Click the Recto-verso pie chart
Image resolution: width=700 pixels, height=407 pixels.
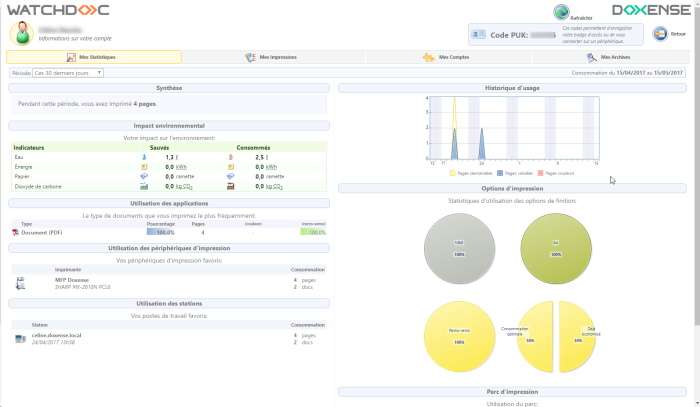pyautogui.click(x=458, y=337)
